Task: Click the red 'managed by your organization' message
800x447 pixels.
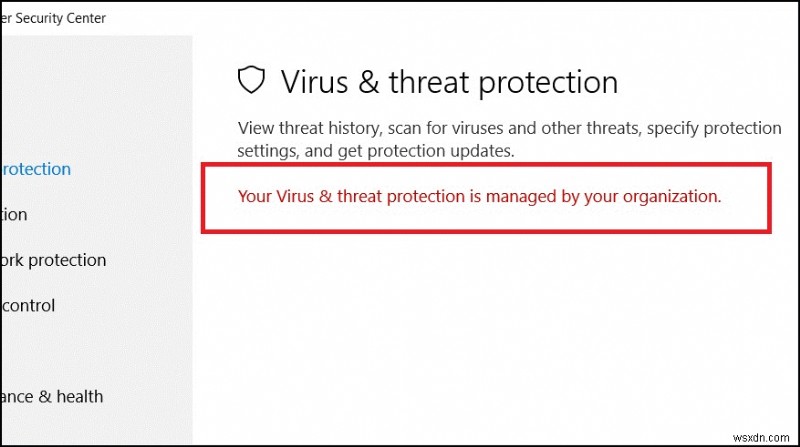Action: tap(479, 197)
